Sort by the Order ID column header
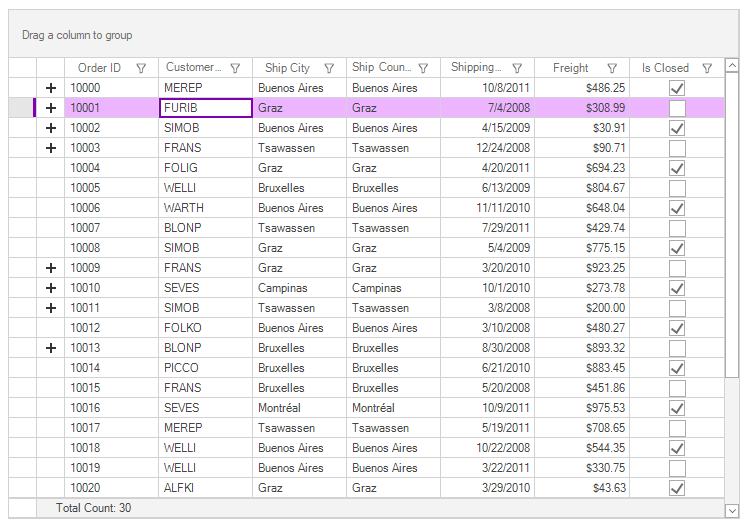The height and width of the screenshot is (526, 750). tap(99, 68)
